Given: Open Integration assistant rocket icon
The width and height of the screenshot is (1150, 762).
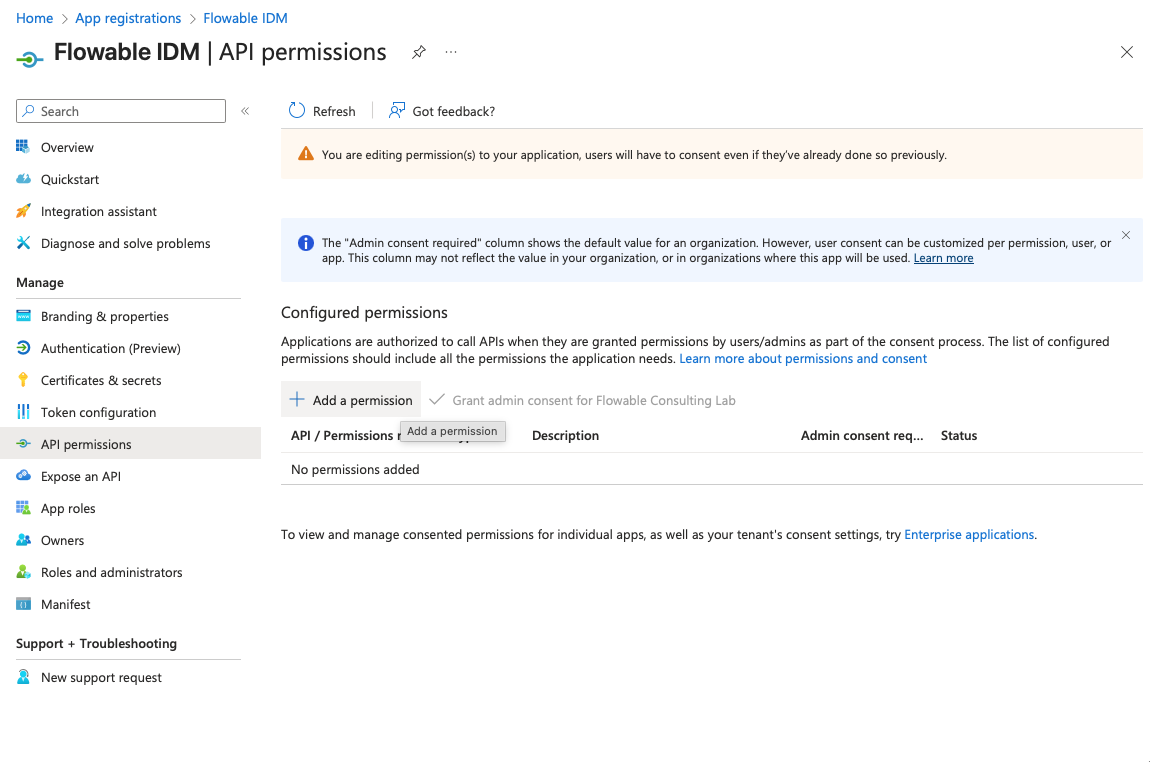Looking at the screenshot, I should pos(23,211).
